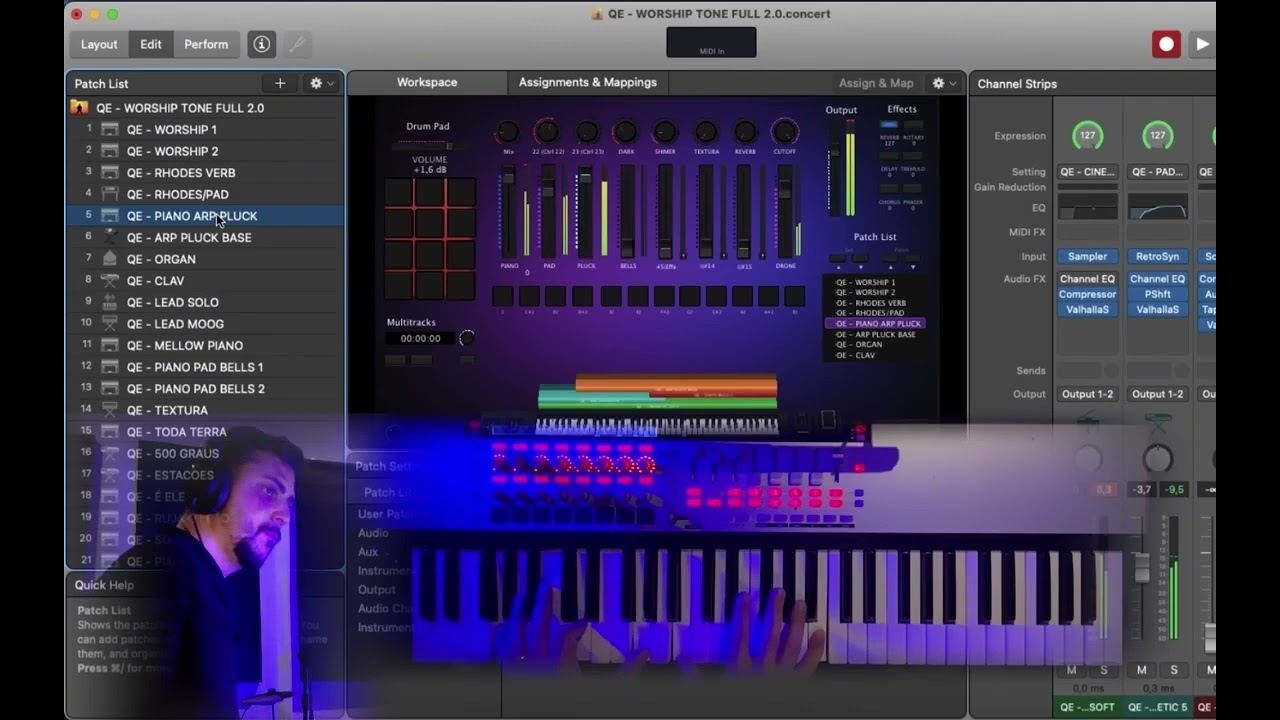1280x720 pixels.
Task: Open the QE - CINE... setting menu
Action: [1087, 172]
